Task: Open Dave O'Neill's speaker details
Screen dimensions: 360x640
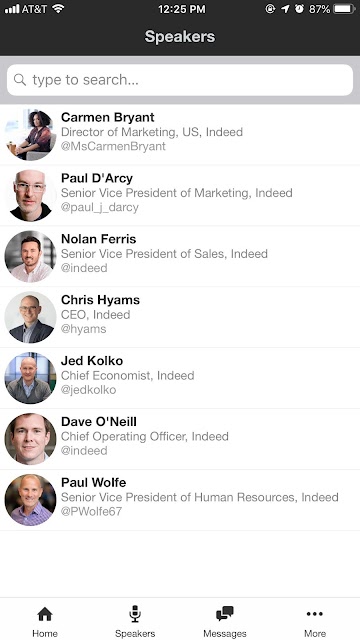Action: coord(180,439)
